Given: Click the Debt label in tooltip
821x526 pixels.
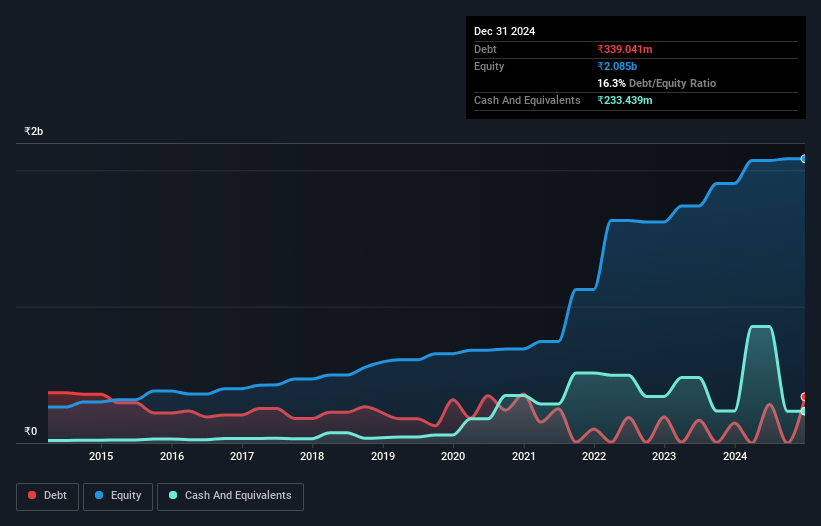Looking at the screenshot, I should [485, 49].
